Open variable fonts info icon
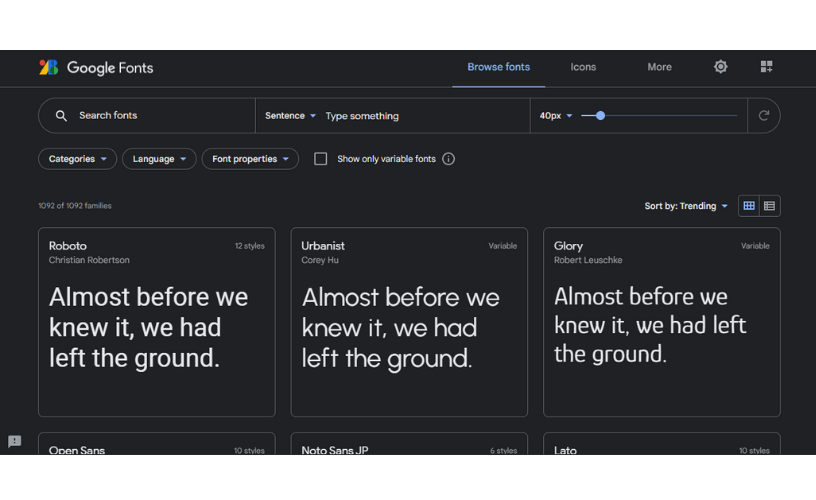 (x=448, y=159)
